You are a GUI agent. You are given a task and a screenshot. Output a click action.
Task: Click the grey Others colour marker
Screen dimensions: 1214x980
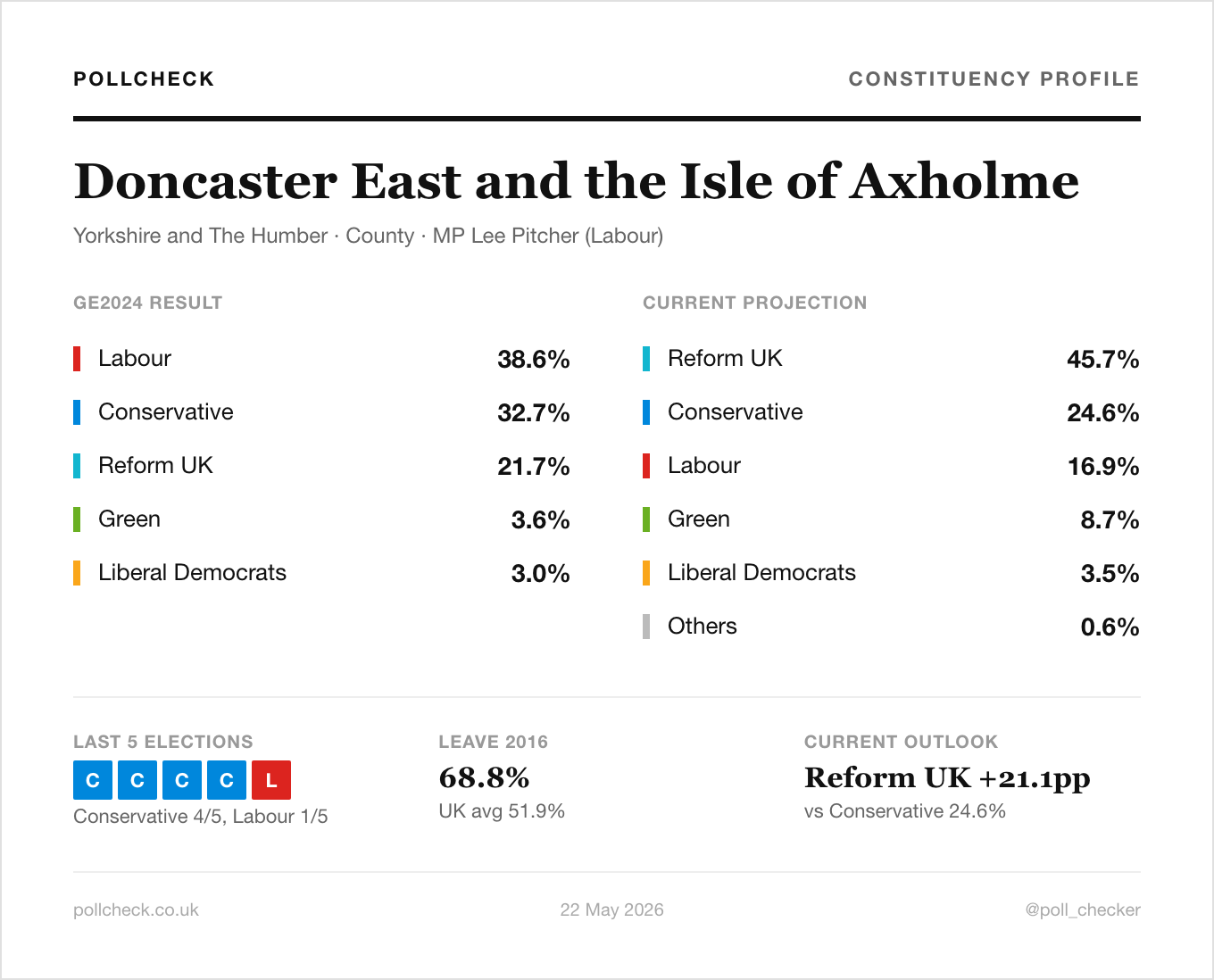pos(646,627)
